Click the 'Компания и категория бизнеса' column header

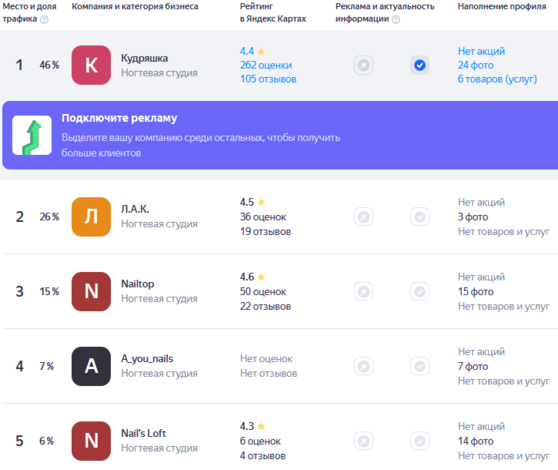pyautogui.click(x=135, y=6)
